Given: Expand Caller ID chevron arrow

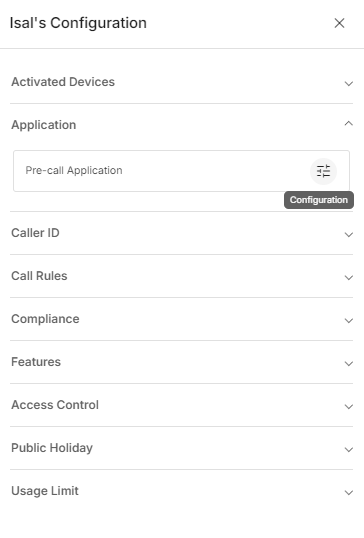Looking at the screenshot, I should click(x=349, y=235).
